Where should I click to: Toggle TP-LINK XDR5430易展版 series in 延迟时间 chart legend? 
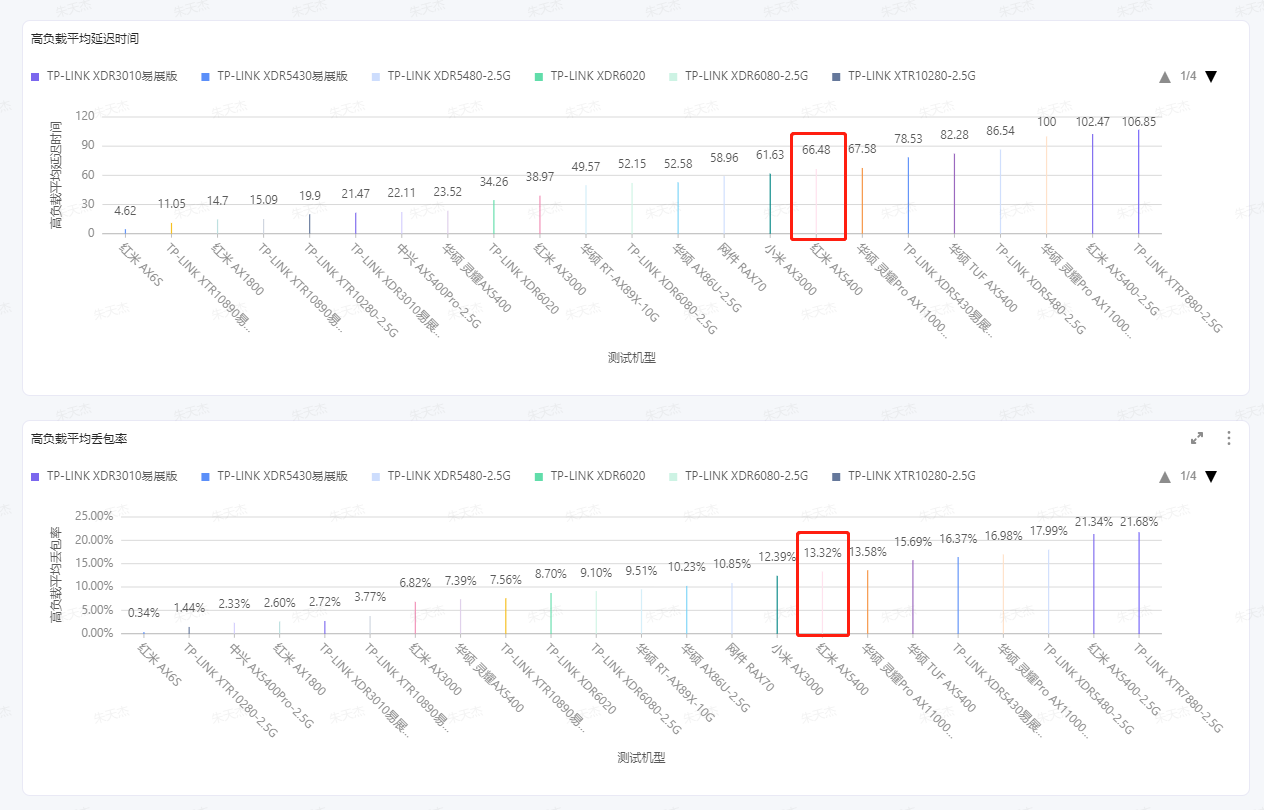pyautogui.click(x=274, y=76)
